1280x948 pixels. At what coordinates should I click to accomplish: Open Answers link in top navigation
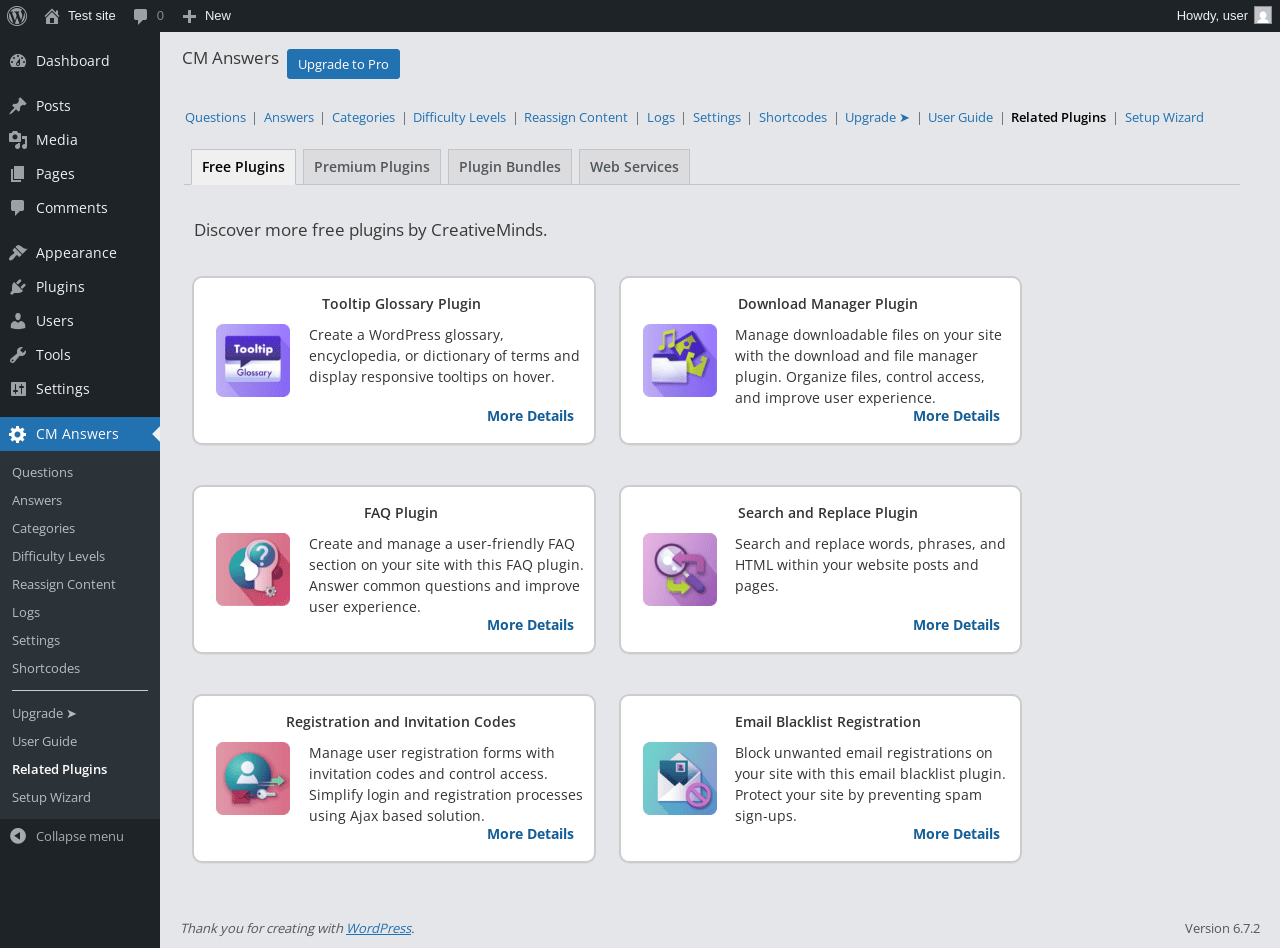pyautogui.click(x=289, y=117)
